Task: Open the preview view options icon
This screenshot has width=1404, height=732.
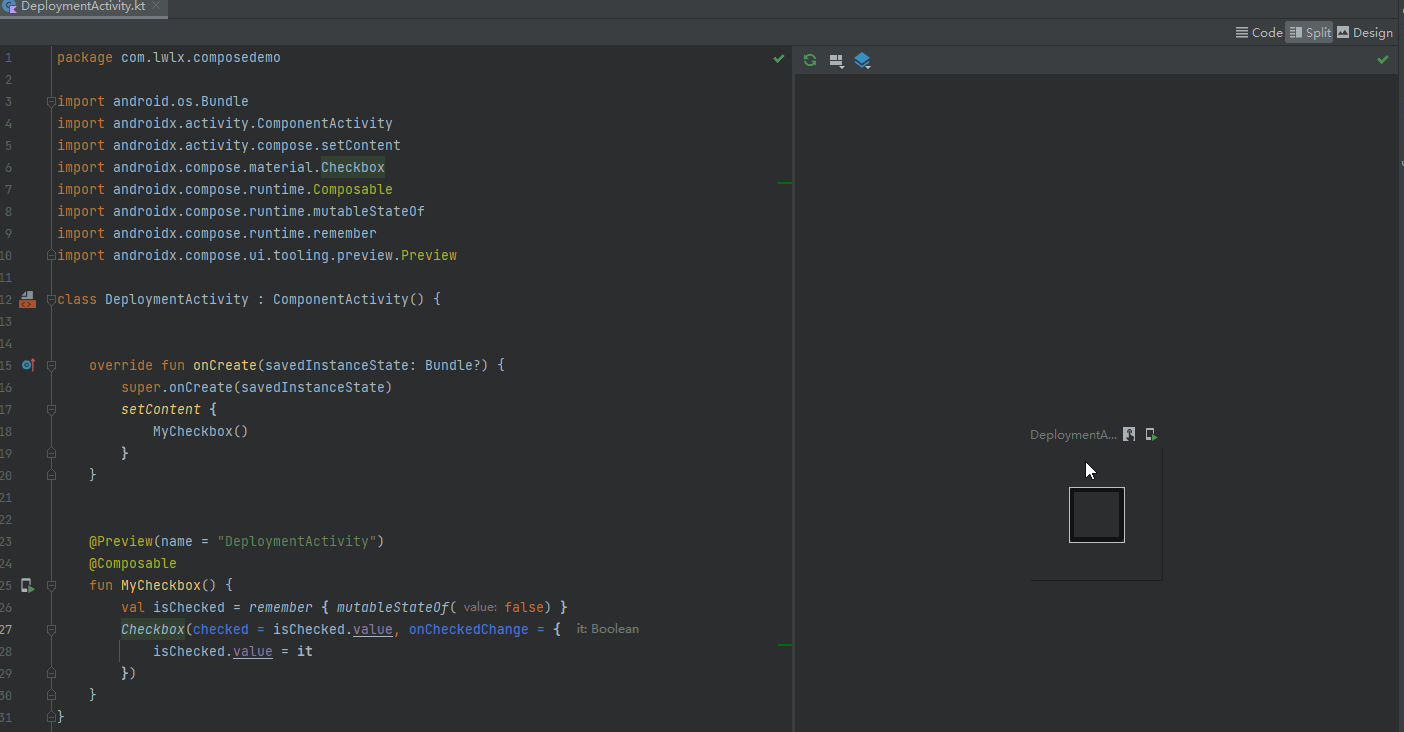Action: click(836, 60)
